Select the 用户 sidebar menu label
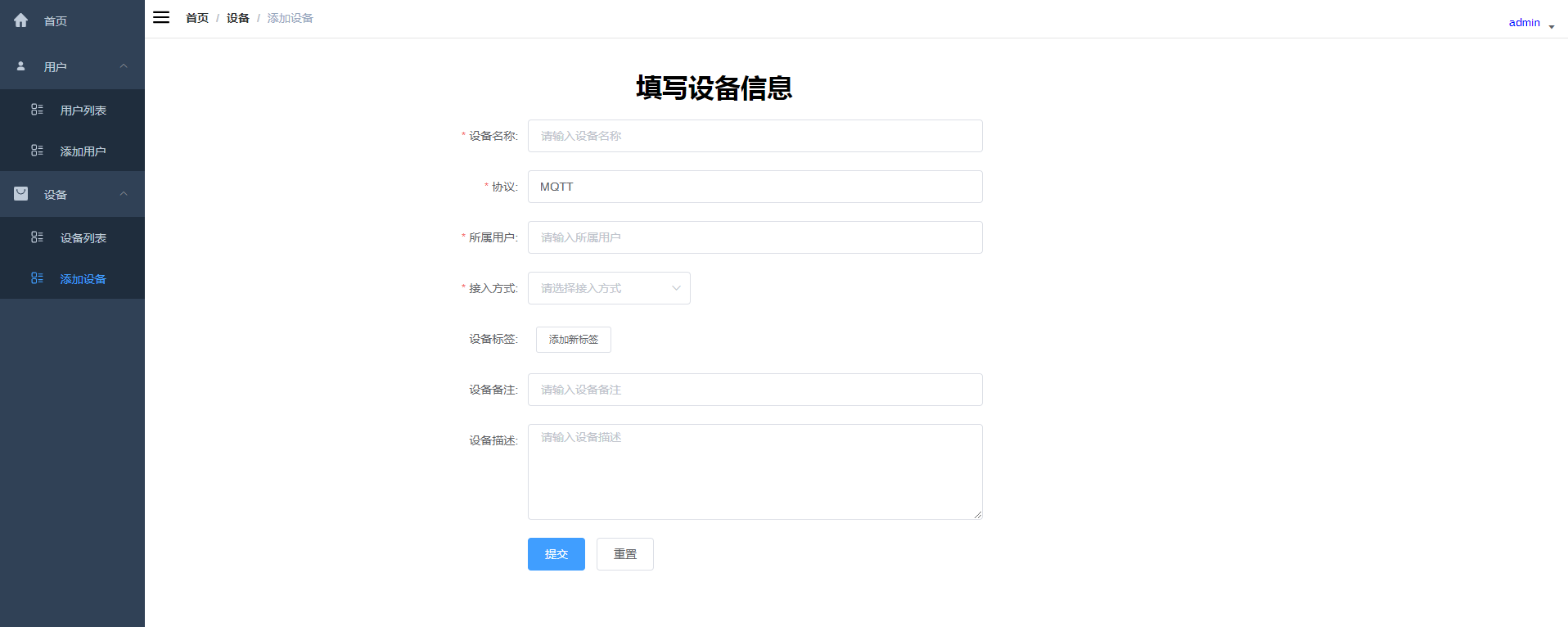The height and width of the screenshot is (627, 1568). (56, 67)
